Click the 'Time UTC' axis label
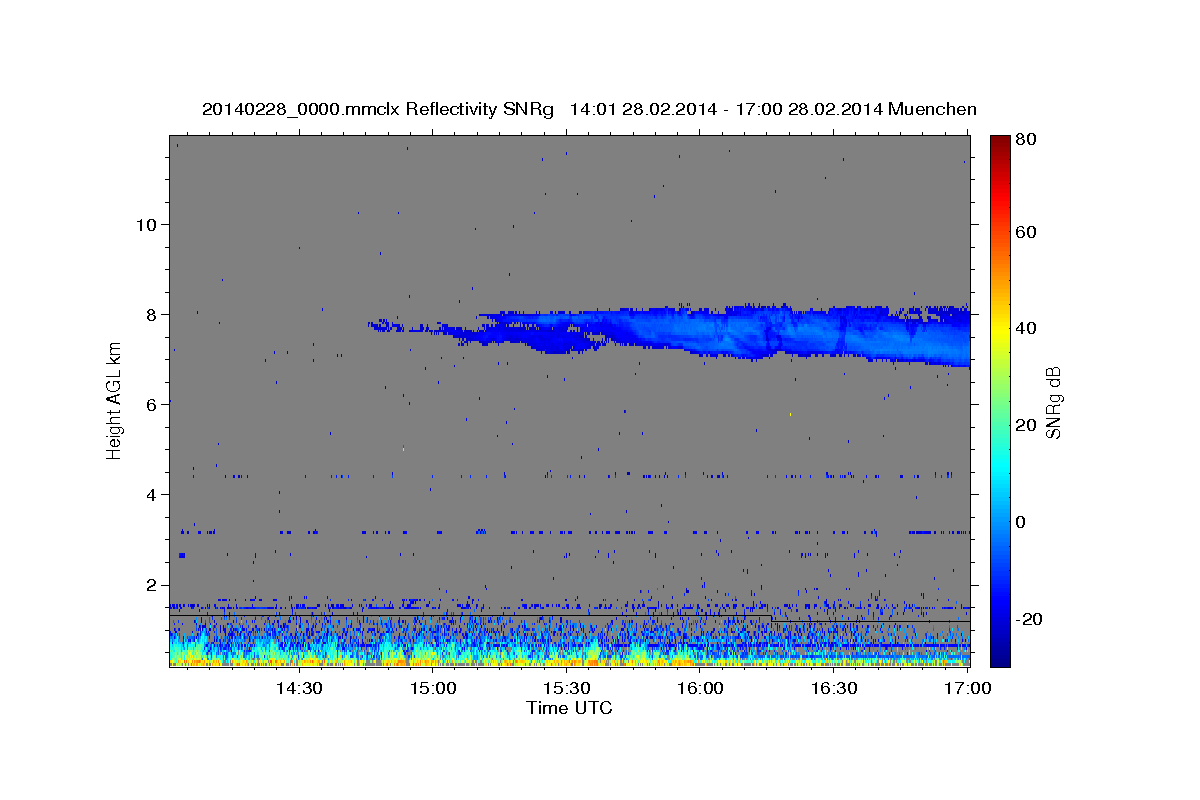Viewport: 1200px width, 800px height. 569,708
